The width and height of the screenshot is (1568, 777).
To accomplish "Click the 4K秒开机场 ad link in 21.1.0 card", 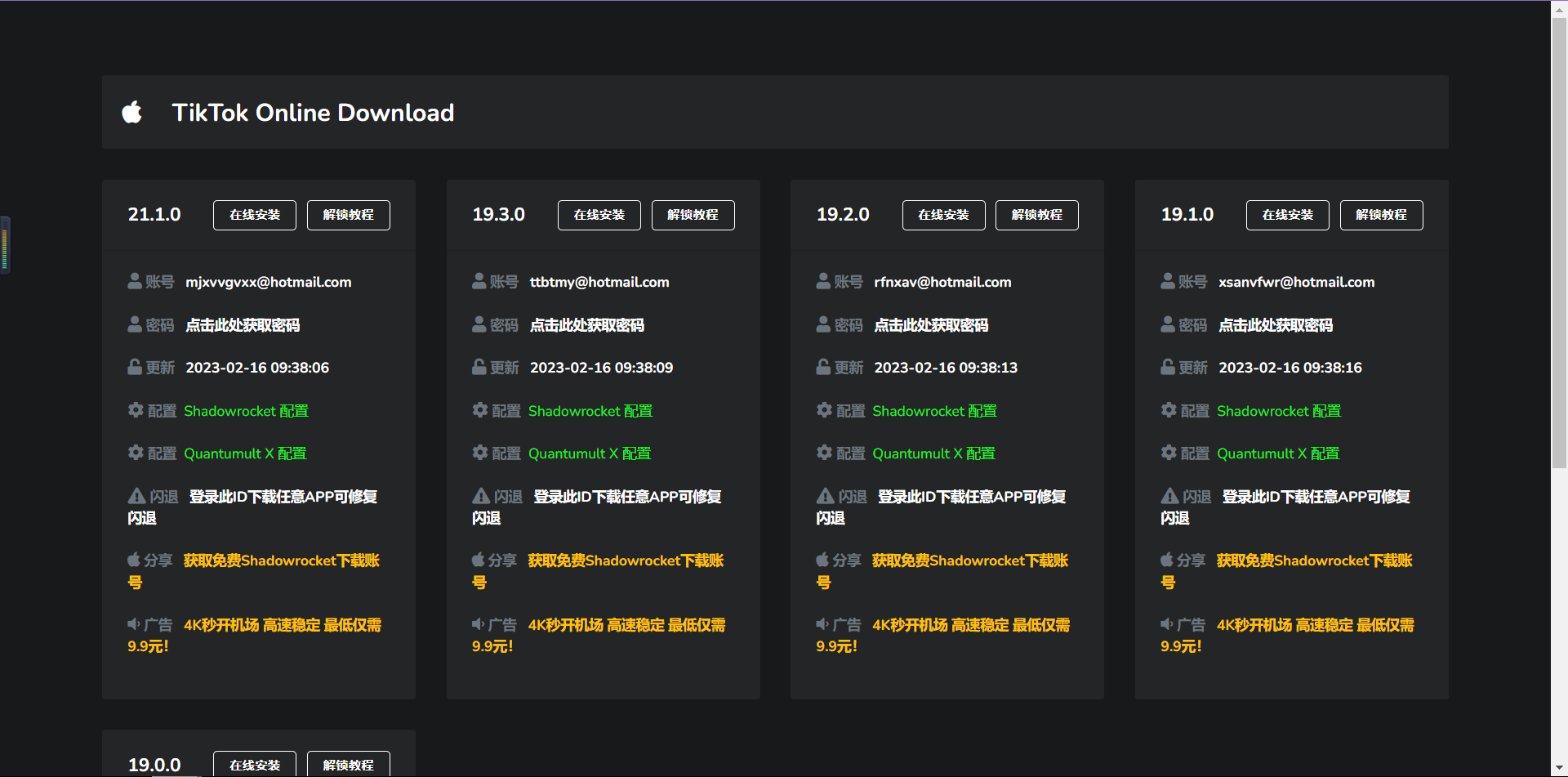I will pyautogui.click(x=282, y=625).
